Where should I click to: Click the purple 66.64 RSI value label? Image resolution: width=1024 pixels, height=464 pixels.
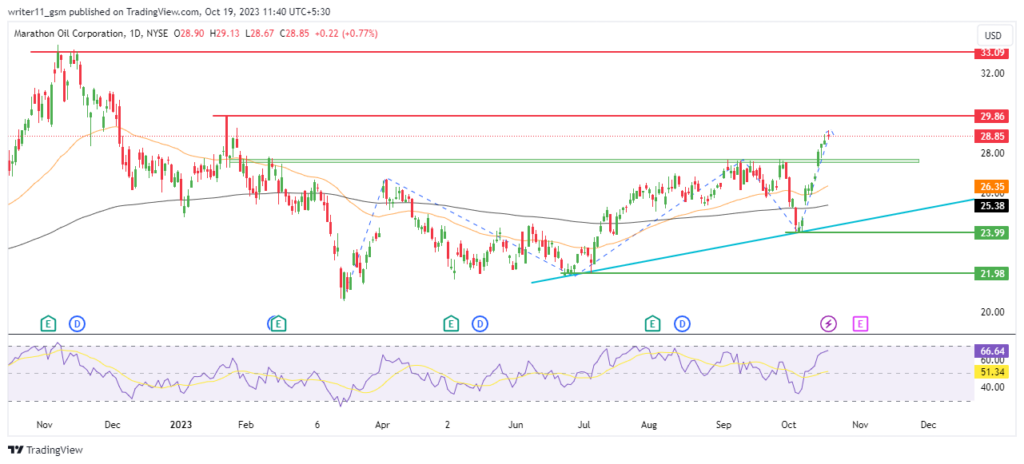click(x=990, y=350)
